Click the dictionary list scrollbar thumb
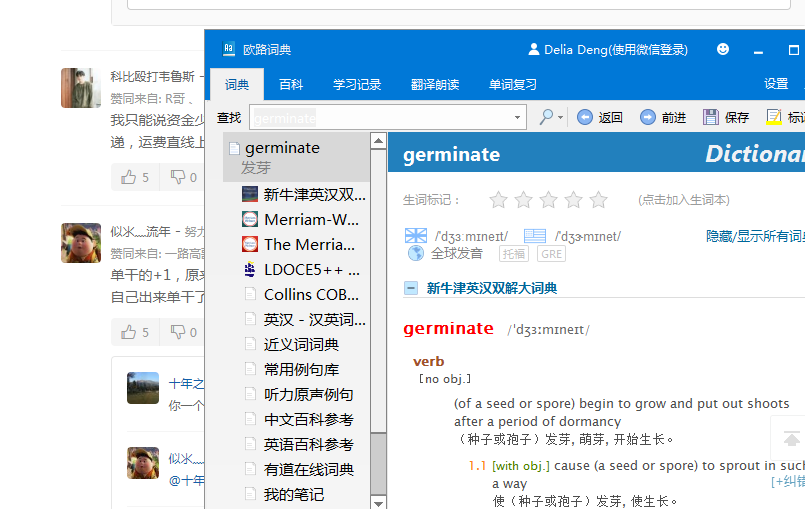The image size is (805, 509). 378,464
